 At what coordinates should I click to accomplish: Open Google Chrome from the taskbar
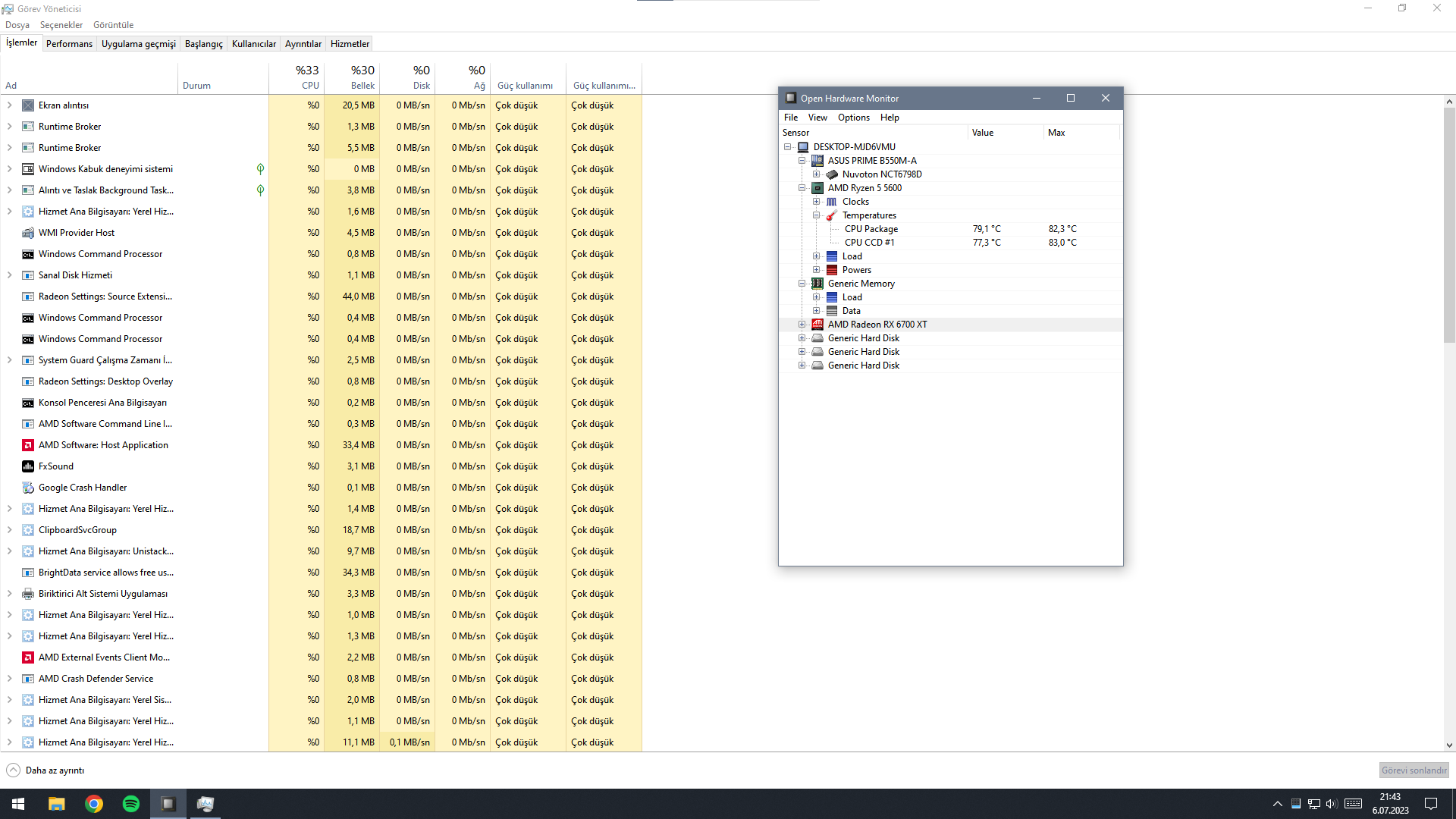94,804
